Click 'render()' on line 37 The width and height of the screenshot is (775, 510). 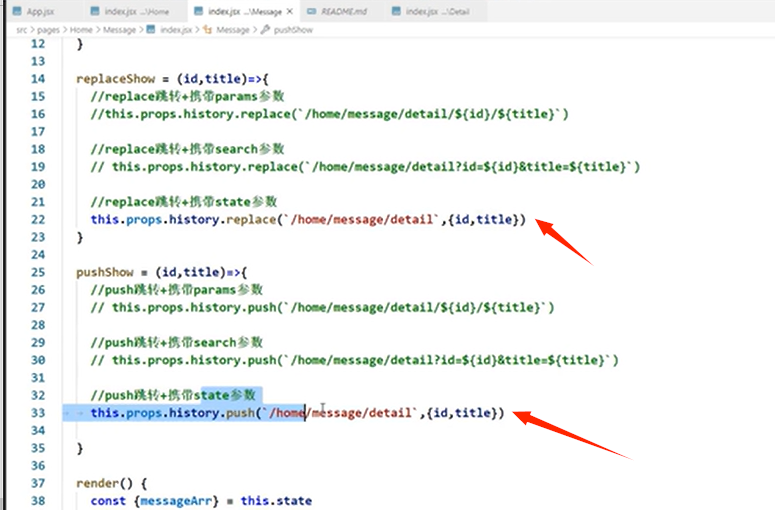[x=105, y=483]
